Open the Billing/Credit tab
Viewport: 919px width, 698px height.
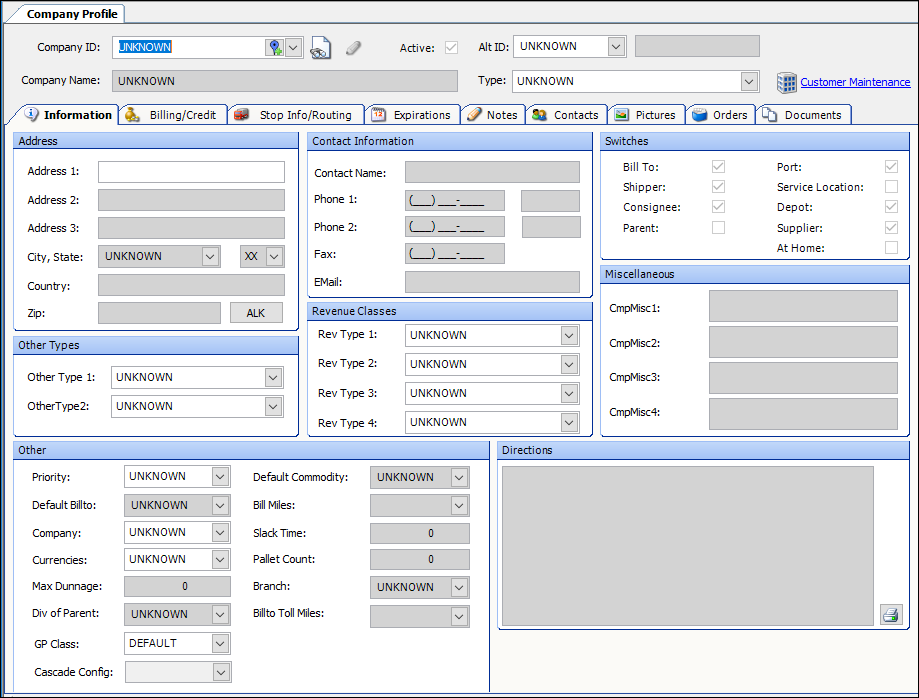coord(173,115)
